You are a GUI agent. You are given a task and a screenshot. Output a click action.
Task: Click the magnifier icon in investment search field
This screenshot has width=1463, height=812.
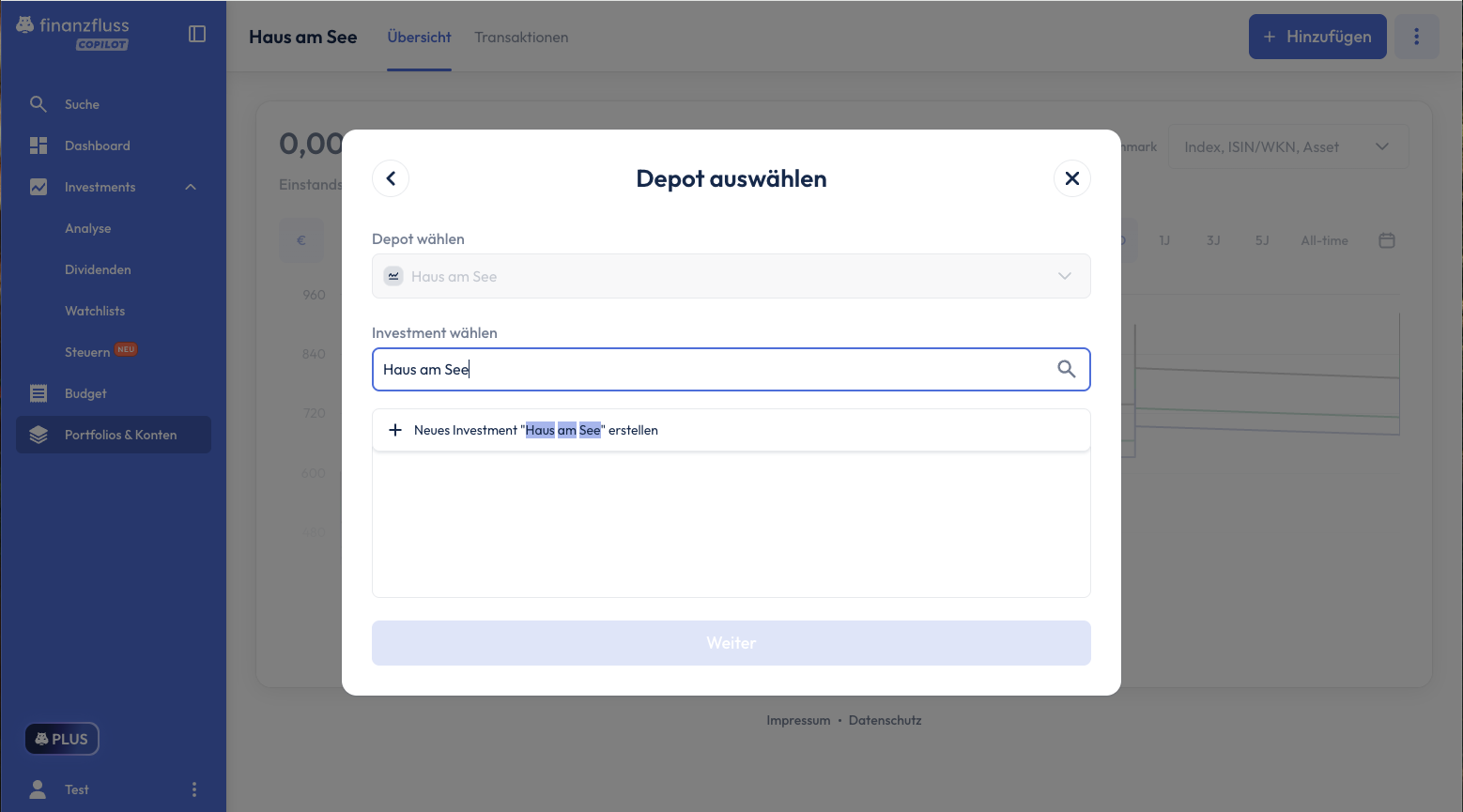coord(1066,369)
